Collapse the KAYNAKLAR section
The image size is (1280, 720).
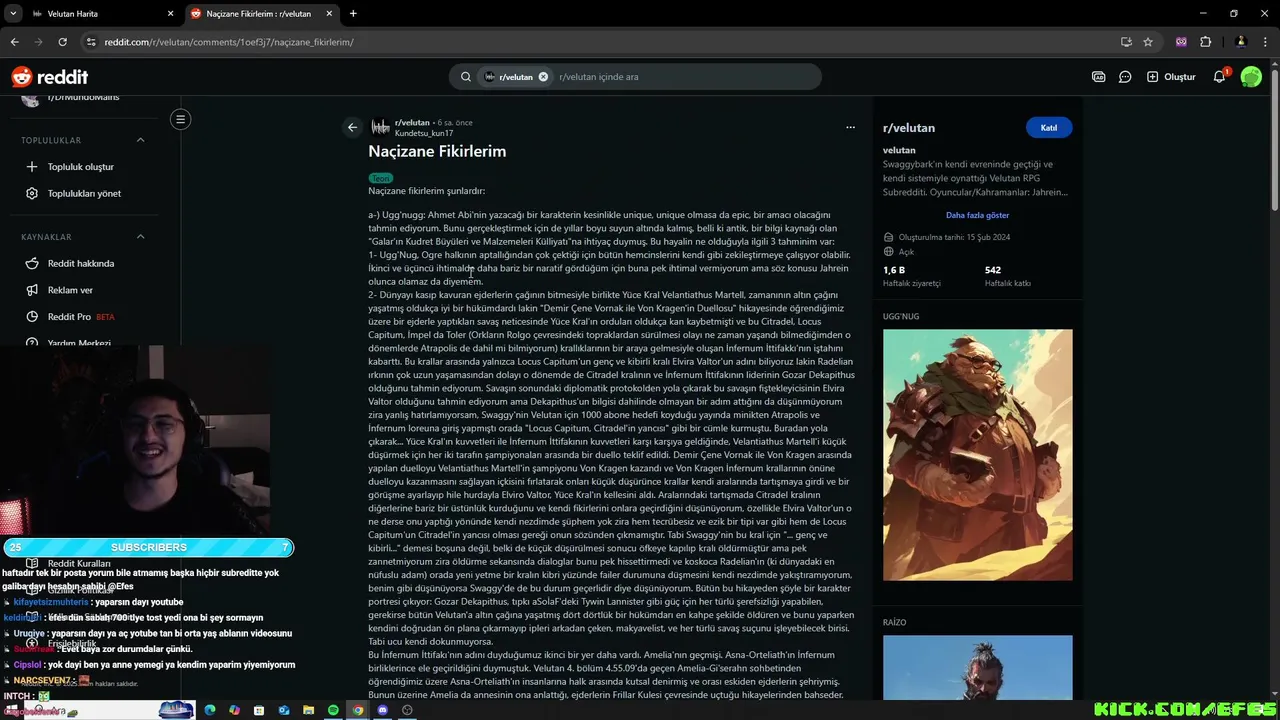(x=140, y=237)
